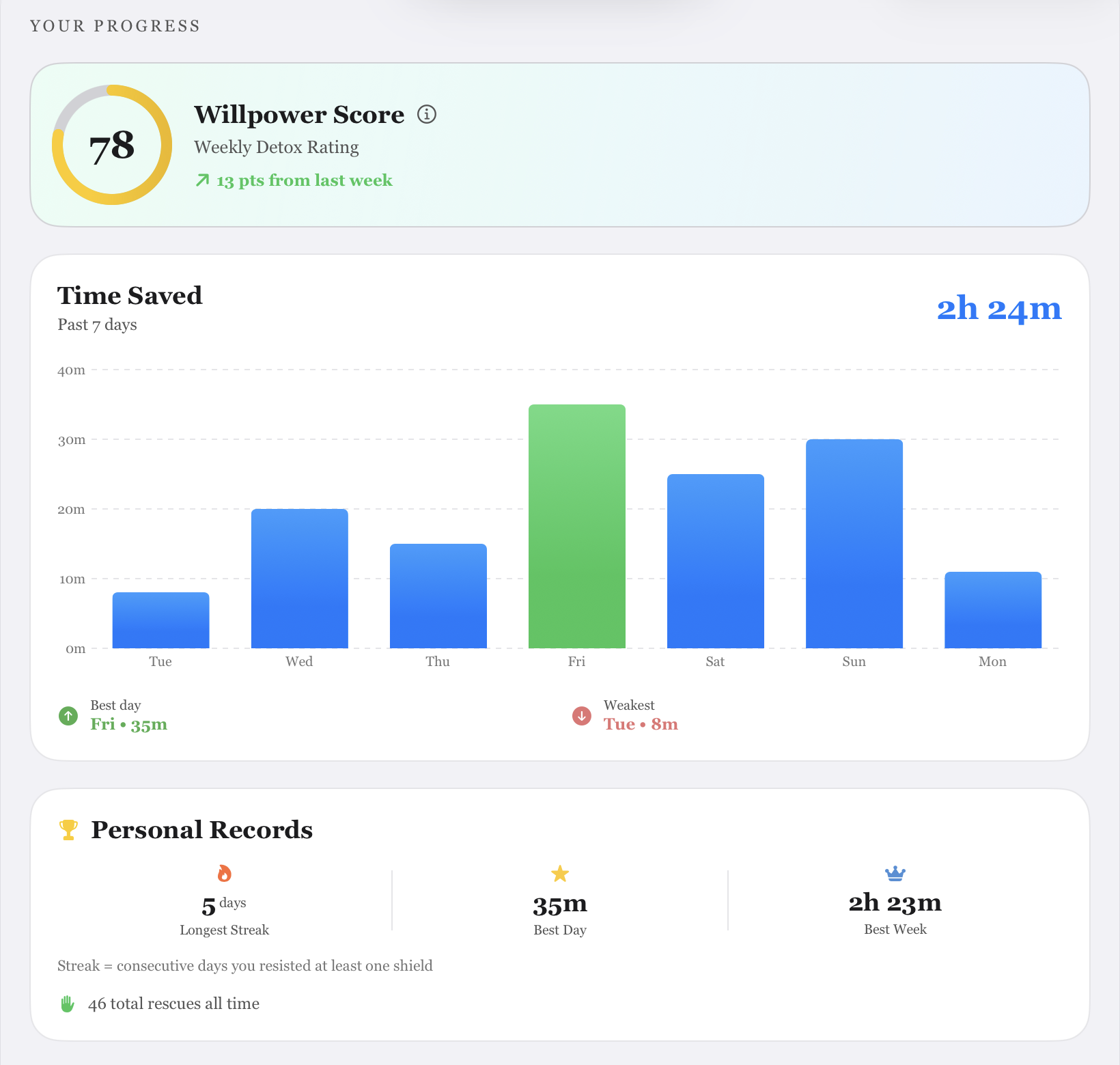Click the 46 total rescues all time text
1120x1065 pixels.
pyautogui.click(x=173, y=1004)
